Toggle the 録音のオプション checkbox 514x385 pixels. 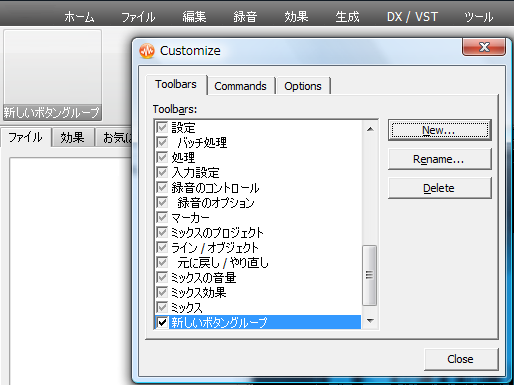click(162, 202)
